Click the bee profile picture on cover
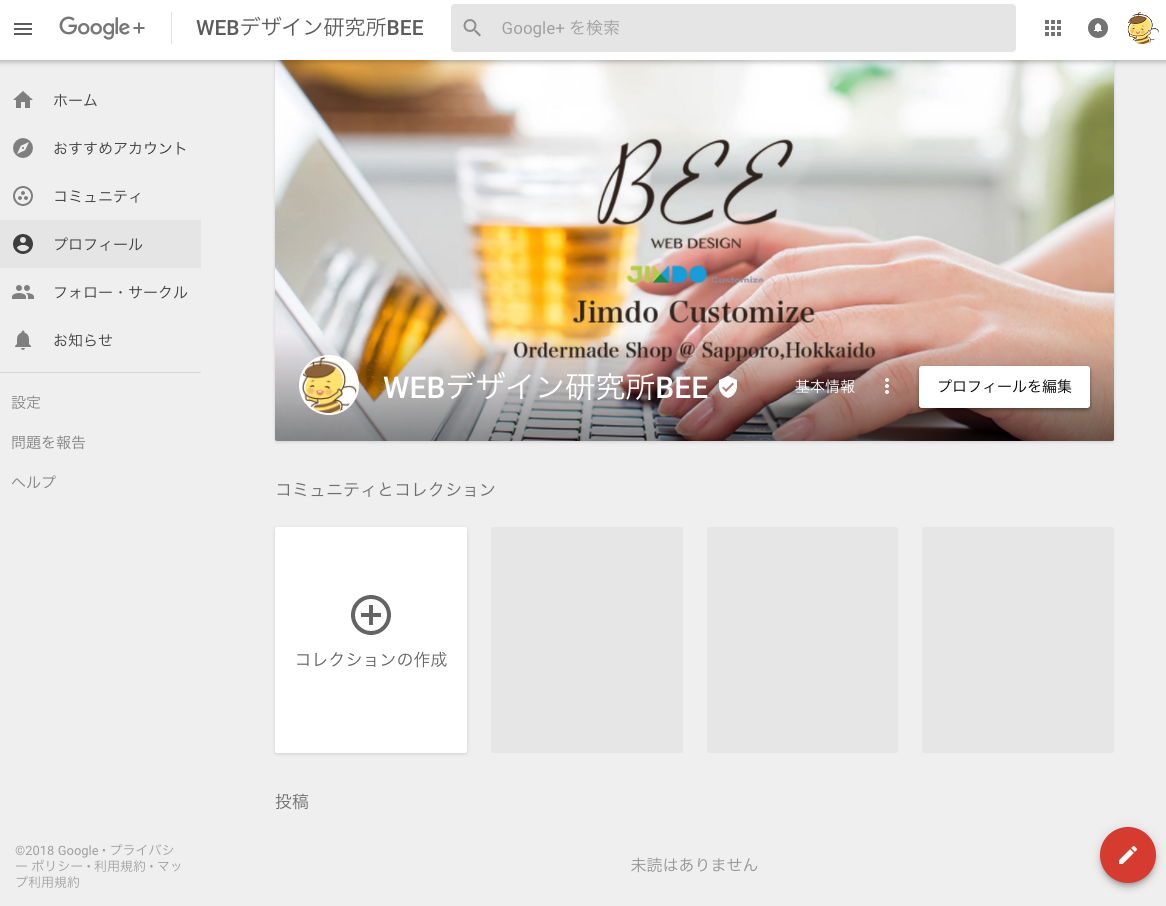 point(329,385)
